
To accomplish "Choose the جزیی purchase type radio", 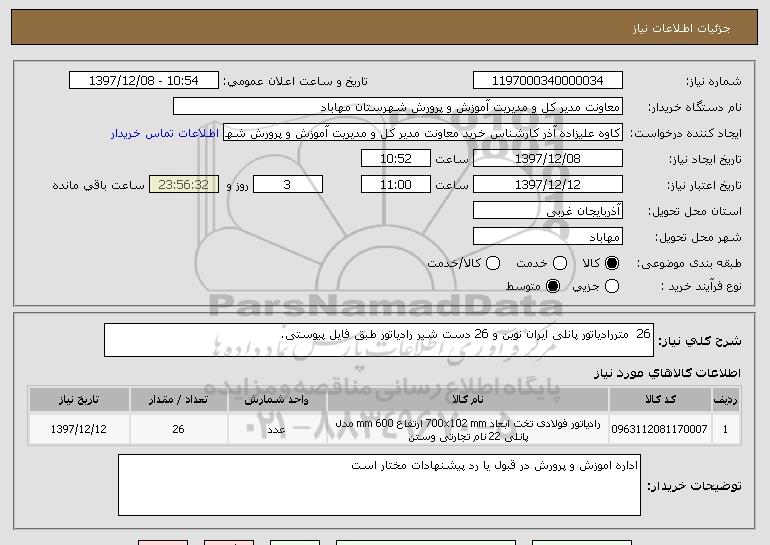I will [611, 286].
